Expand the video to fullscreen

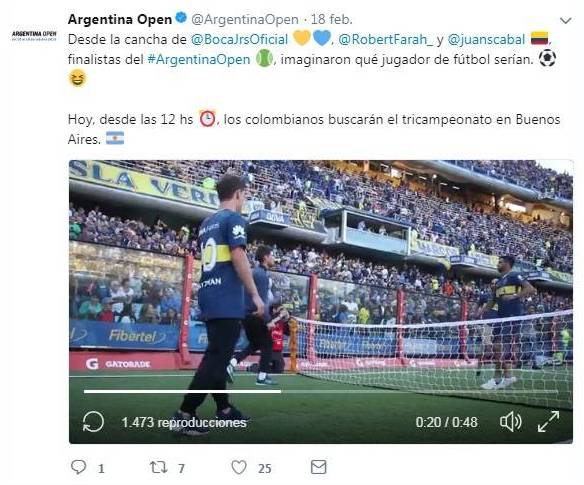click(548, 422)
